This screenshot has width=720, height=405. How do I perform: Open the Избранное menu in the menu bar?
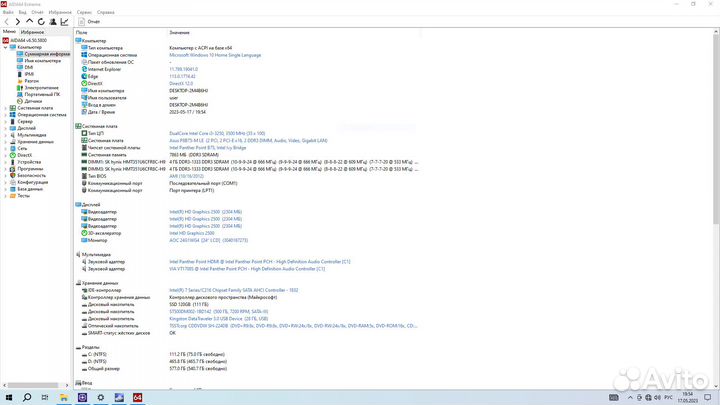(x=60, y=12)
